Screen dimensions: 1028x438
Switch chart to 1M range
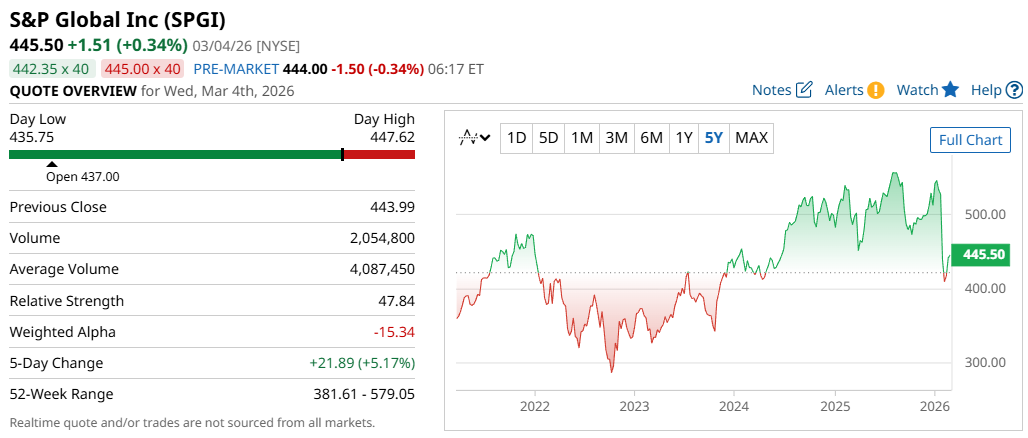pos(582,138)
